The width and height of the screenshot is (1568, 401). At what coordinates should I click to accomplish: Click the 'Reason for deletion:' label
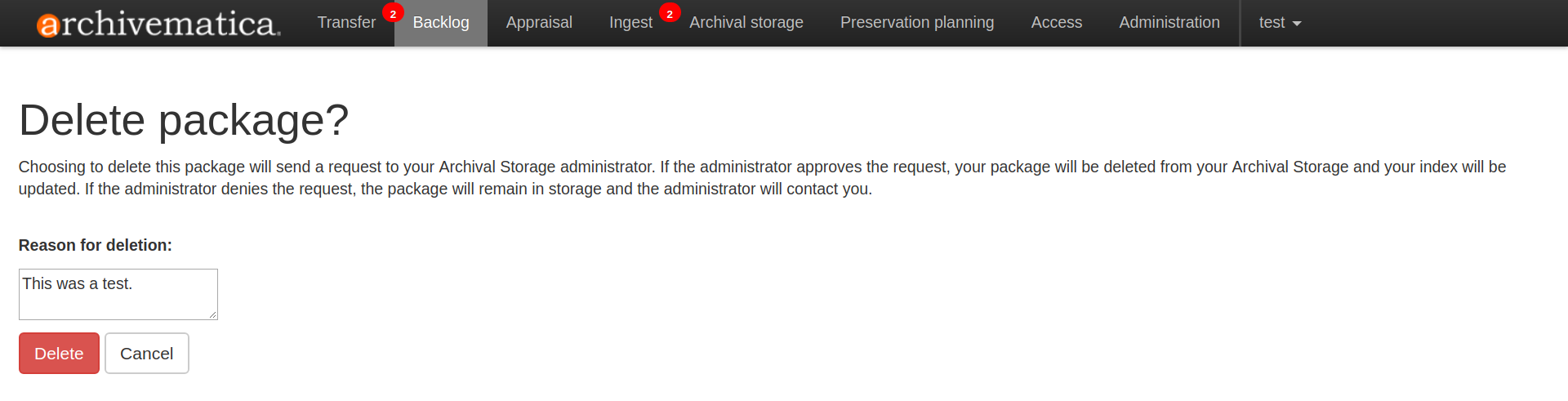coord(96,245)
